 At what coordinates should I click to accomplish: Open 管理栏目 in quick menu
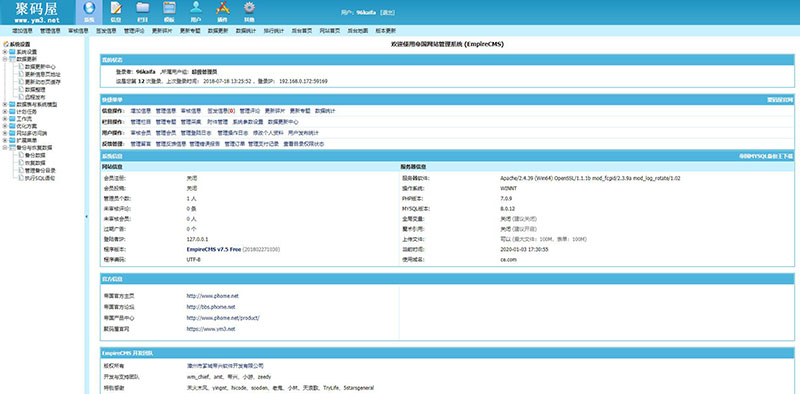[141, 122]
